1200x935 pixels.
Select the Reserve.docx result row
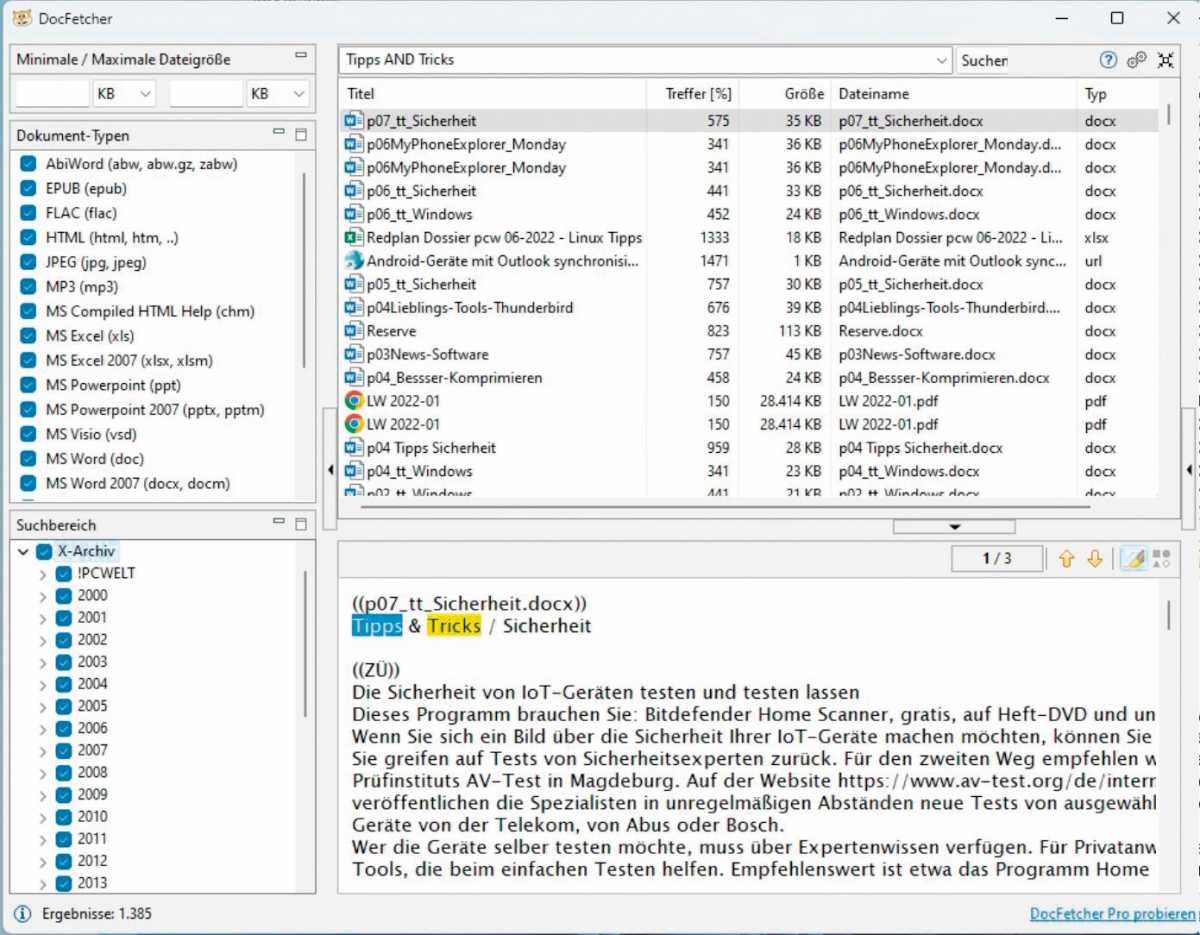[x=391, y=331]
